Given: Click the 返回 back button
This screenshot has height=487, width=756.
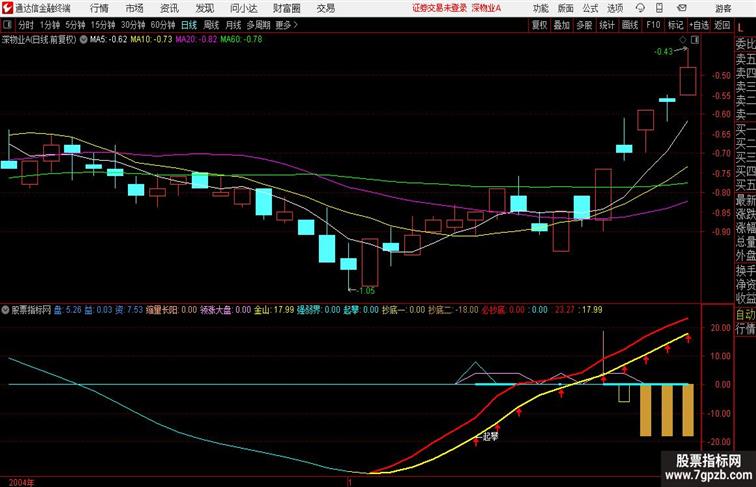Looking at the screenshot, I should tap(722, 25).
